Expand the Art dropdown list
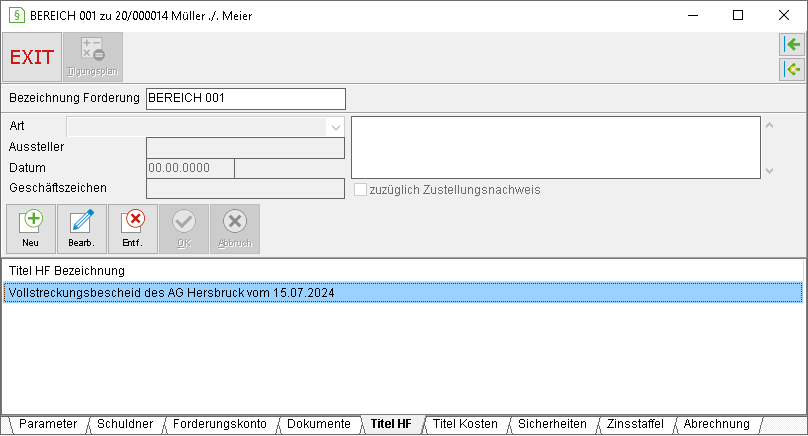Screen dimensions: 808x436 click(335, 127)
